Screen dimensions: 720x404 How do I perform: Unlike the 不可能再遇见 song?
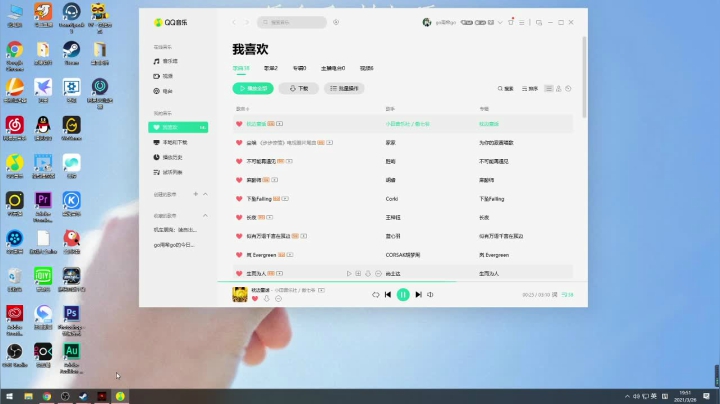coord(239,162)
